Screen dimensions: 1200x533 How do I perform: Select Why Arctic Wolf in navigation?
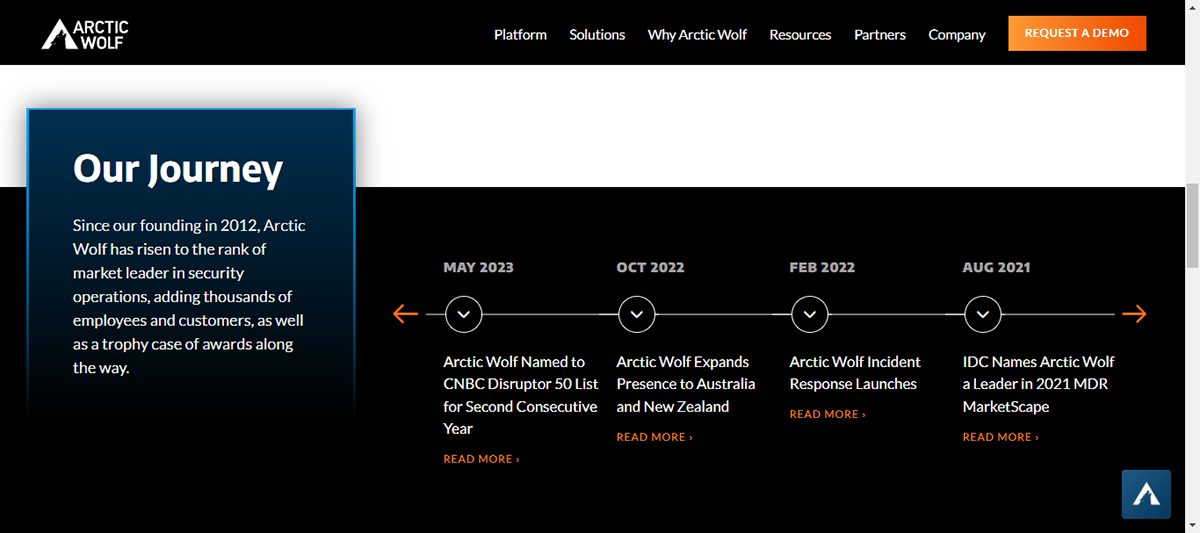coord(697,34)
